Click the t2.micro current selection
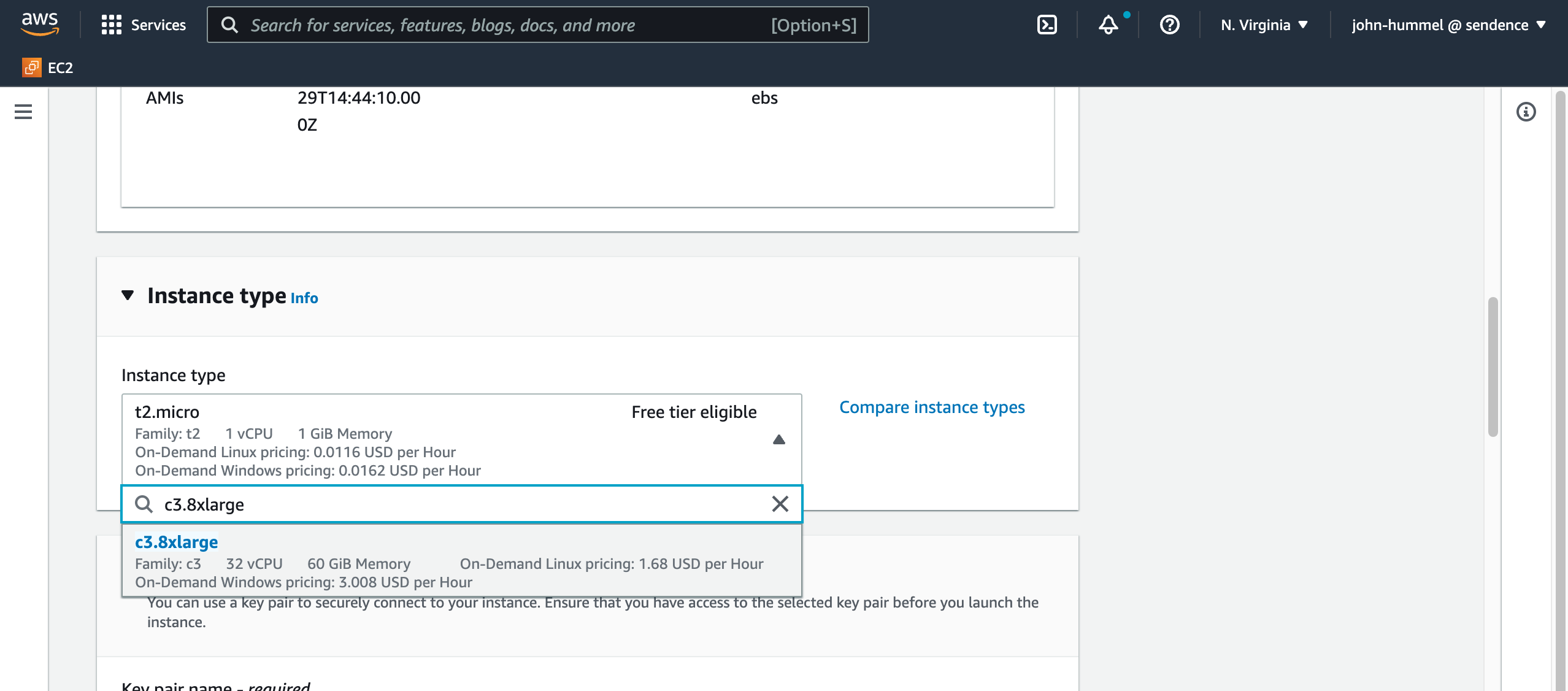The height and width of the screenshot is (691, 1568). click(x=460, y=438)
